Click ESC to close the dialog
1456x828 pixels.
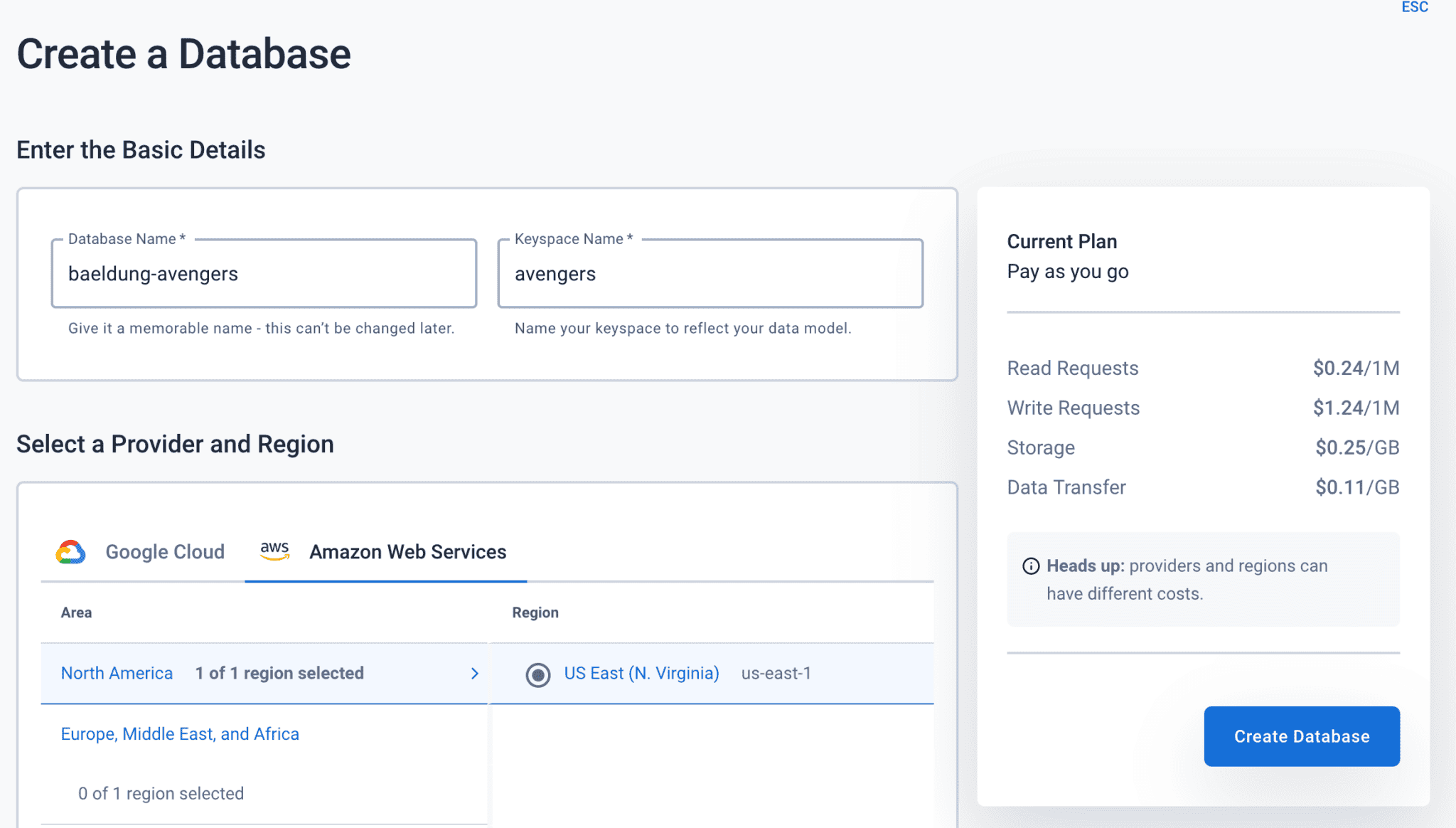click(x=1415, y=7)
